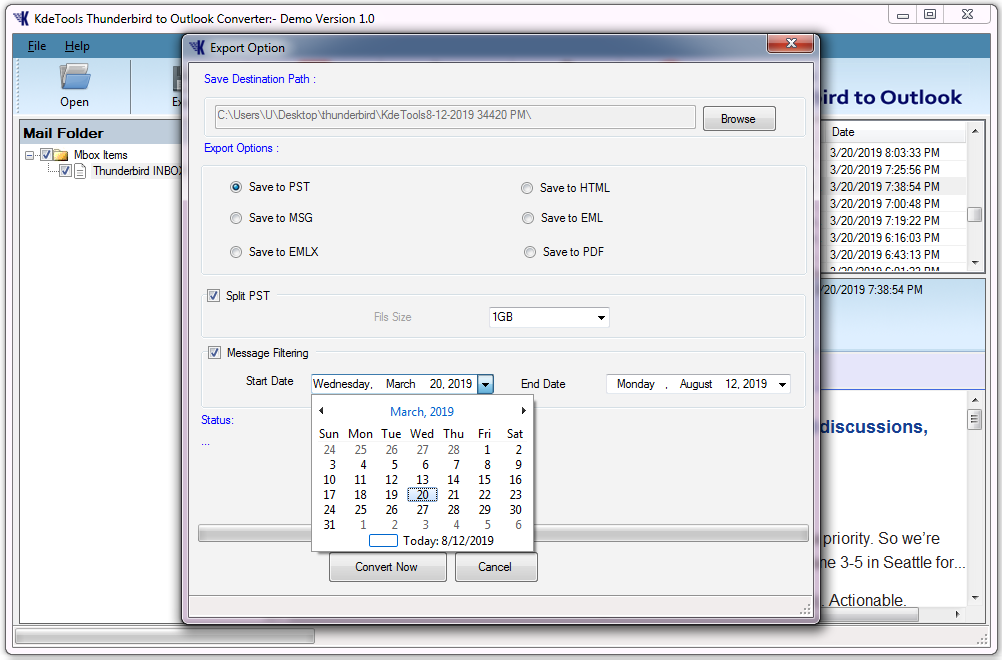The width and height of the screenshot is (1002, 660).
Task: Select Save to PST radio button
Action: pyautogui.click(x=236, y=187)
